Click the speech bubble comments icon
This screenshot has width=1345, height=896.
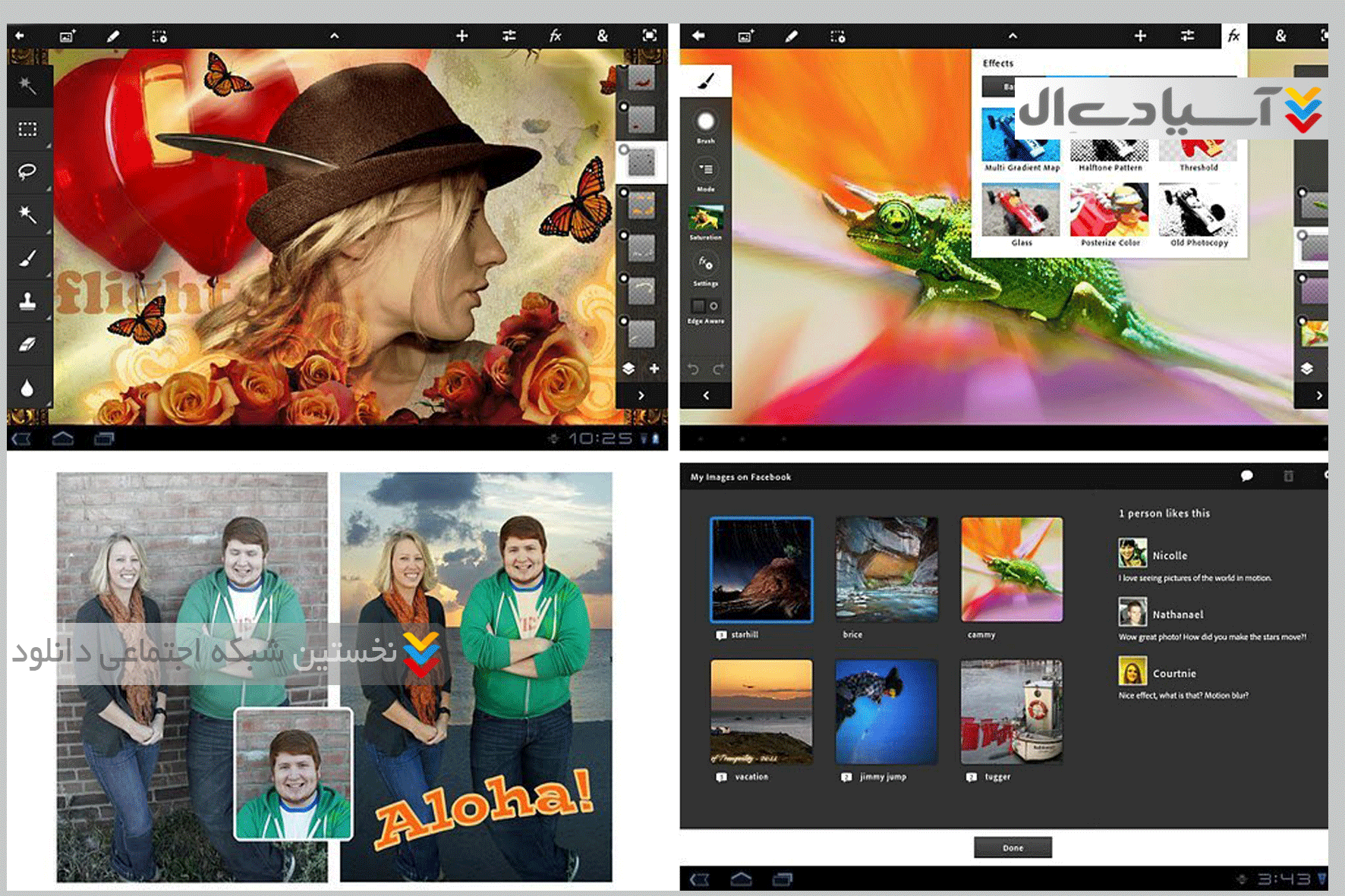[1246, 476]
